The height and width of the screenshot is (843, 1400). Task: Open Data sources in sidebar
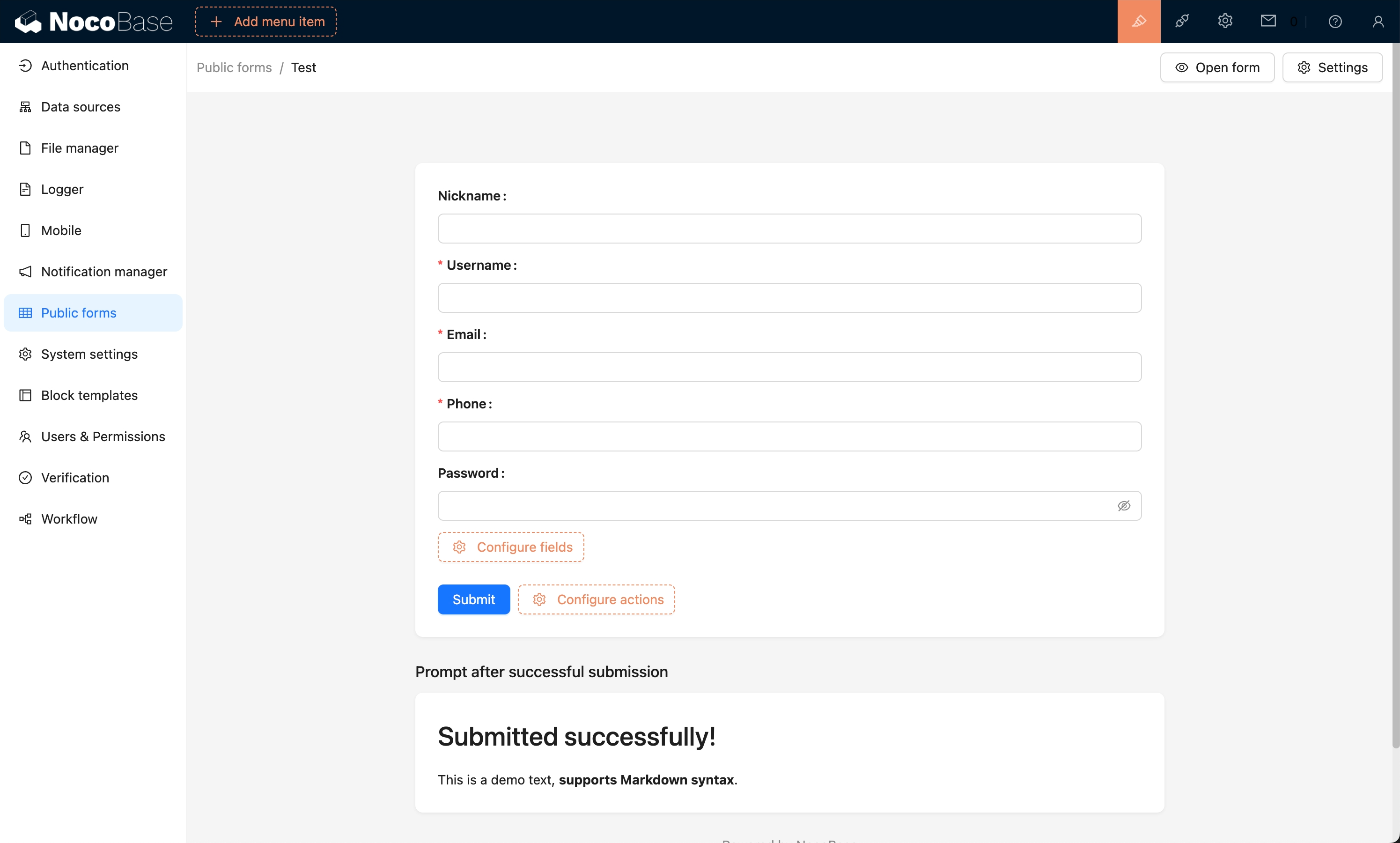pyautogui.click(x=81, y=107)
